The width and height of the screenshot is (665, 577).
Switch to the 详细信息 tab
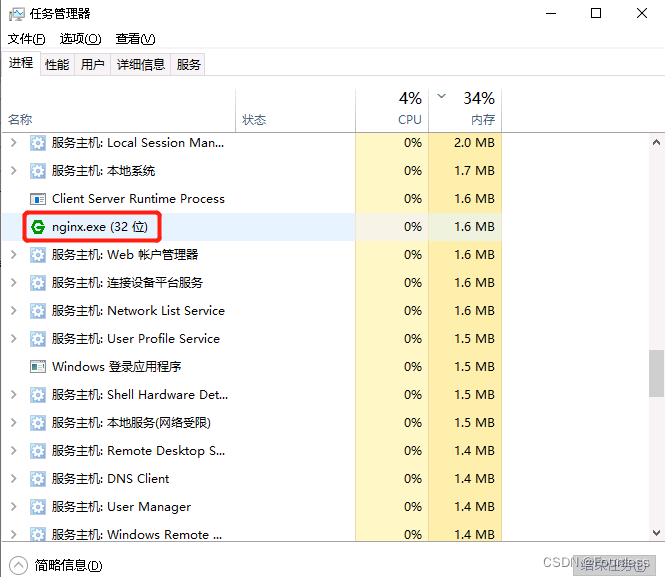click(x=140, y=64)
